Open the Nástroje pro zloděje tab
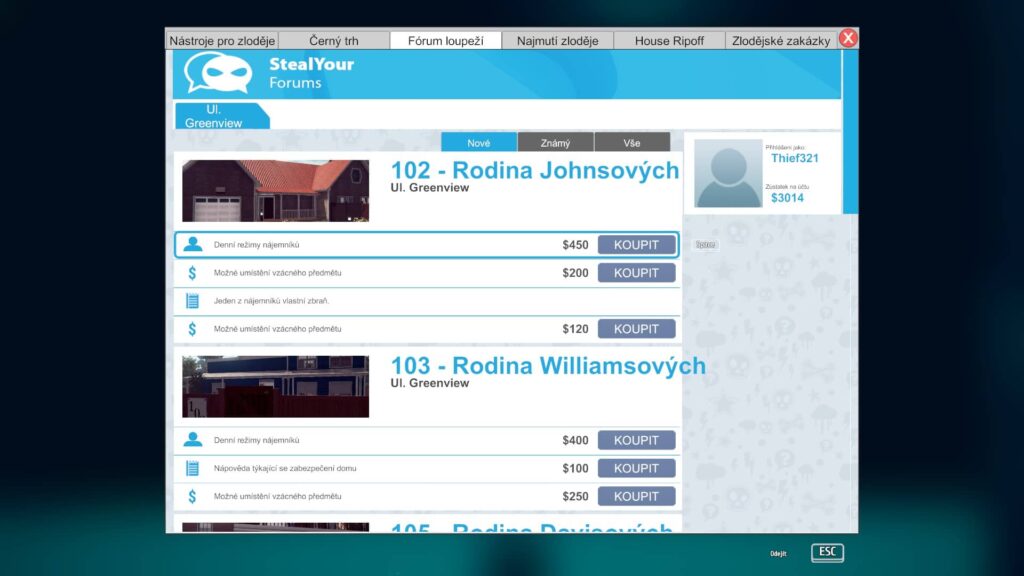1024x576 pixels. (222, 40)
